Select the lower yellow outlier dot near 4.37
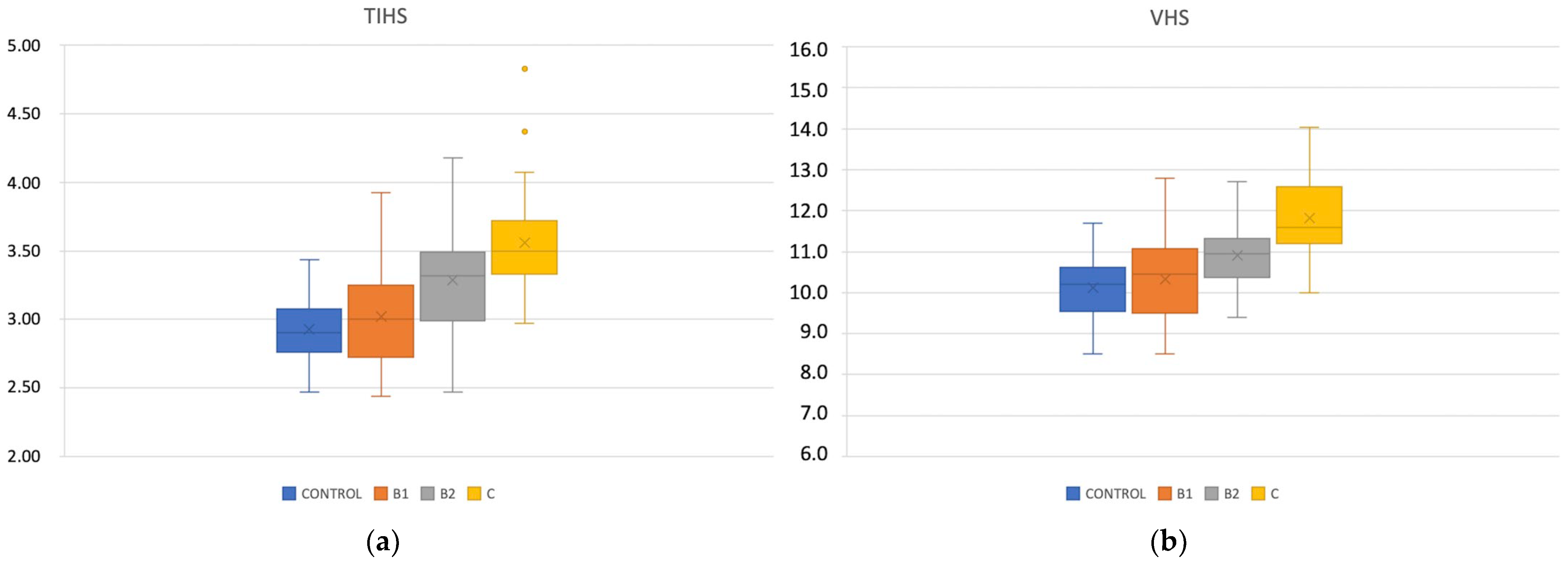Screen dimensions: 1568x565 [525, 132]
